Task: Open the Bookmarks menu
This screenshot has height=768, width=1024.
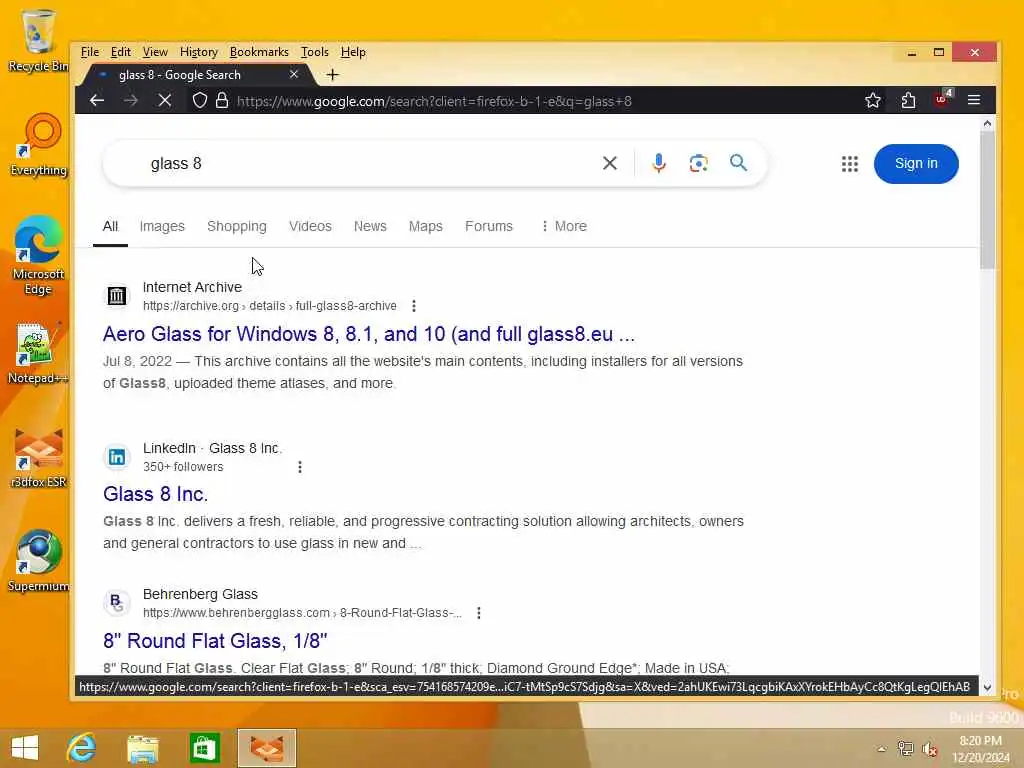Action: (x=259, y=52)
